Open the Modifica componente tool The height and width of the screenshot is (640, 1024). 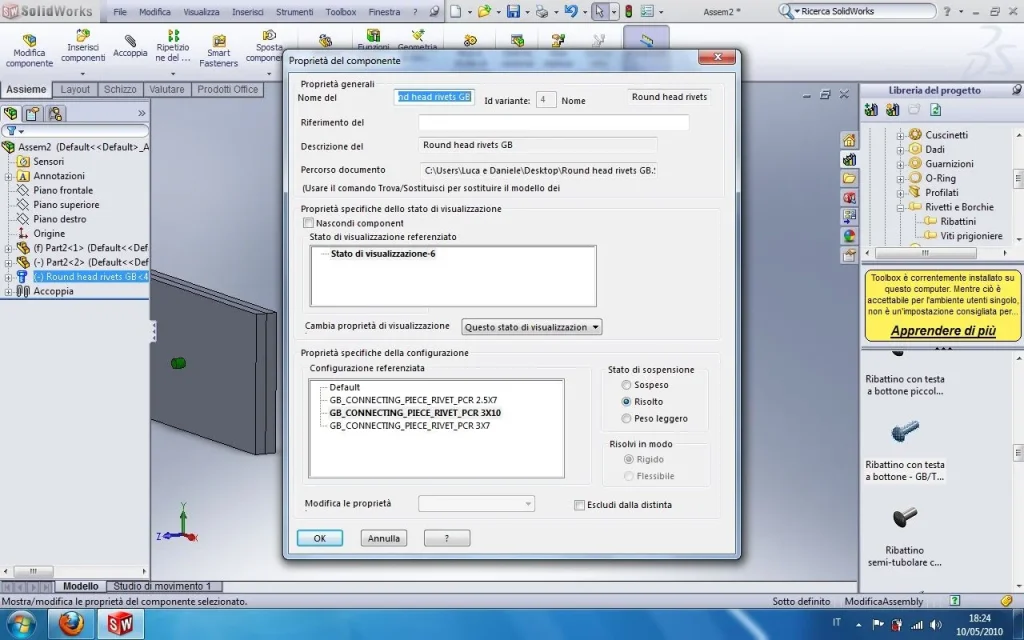[x=29, y=51]
